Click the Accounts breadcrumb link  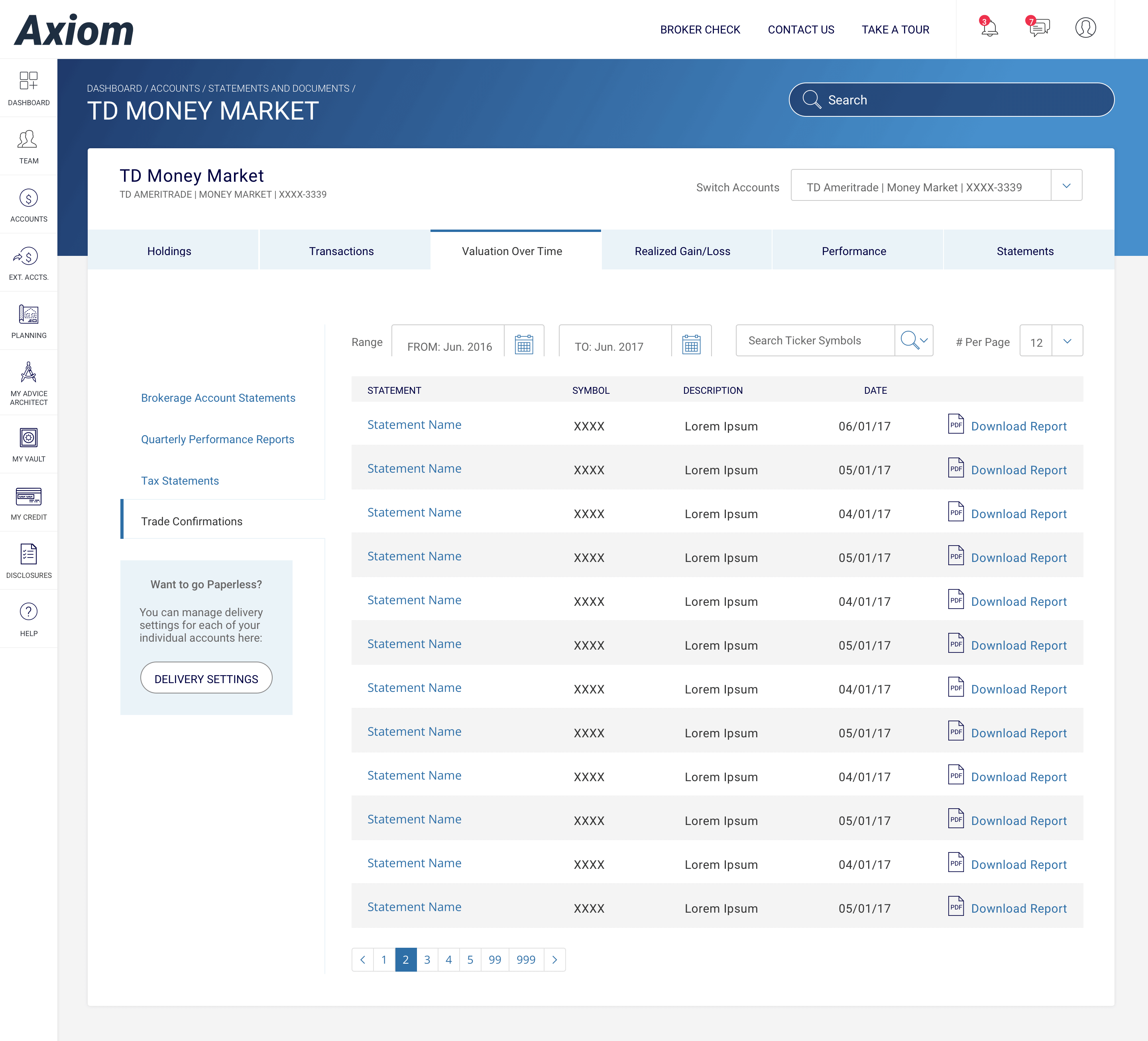click(175, 88)
